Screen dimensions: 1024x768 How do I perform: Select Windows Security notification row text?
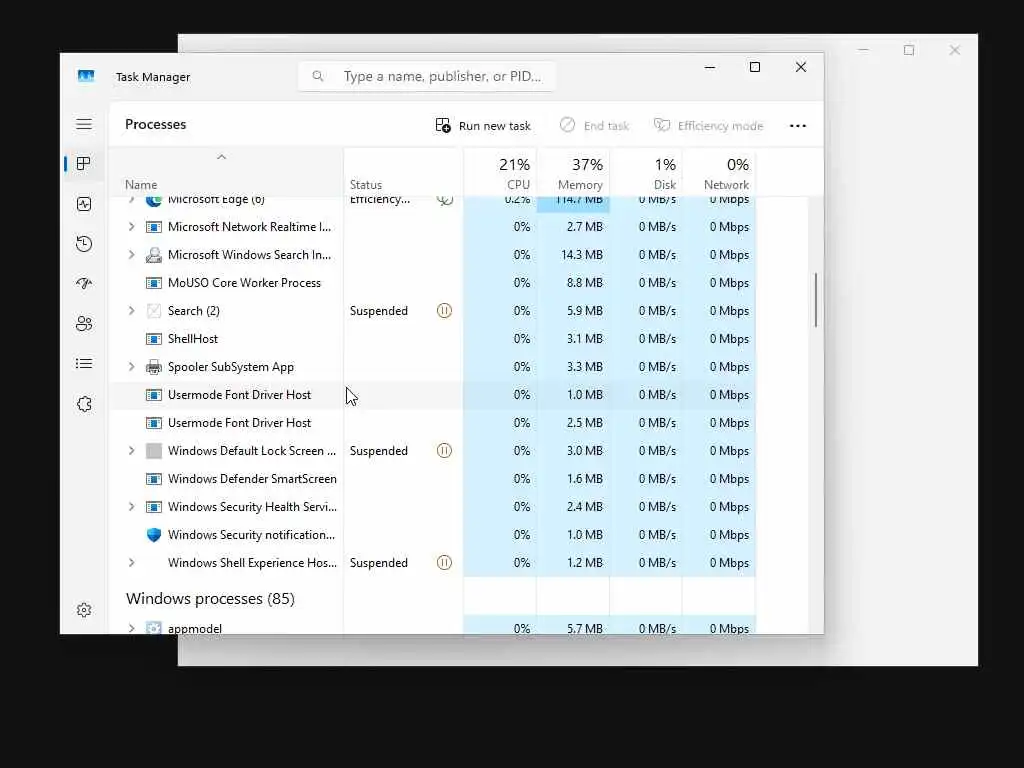coord(251,535)
